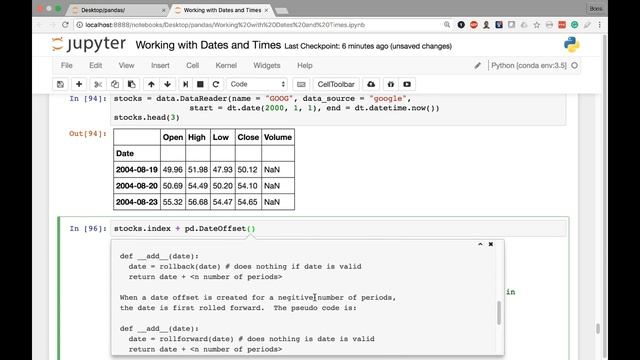Screen dimensions: 640x360
Task: Click the 2004-08-23 index cell
Action: pyautogui.click(x=137, y=202)
